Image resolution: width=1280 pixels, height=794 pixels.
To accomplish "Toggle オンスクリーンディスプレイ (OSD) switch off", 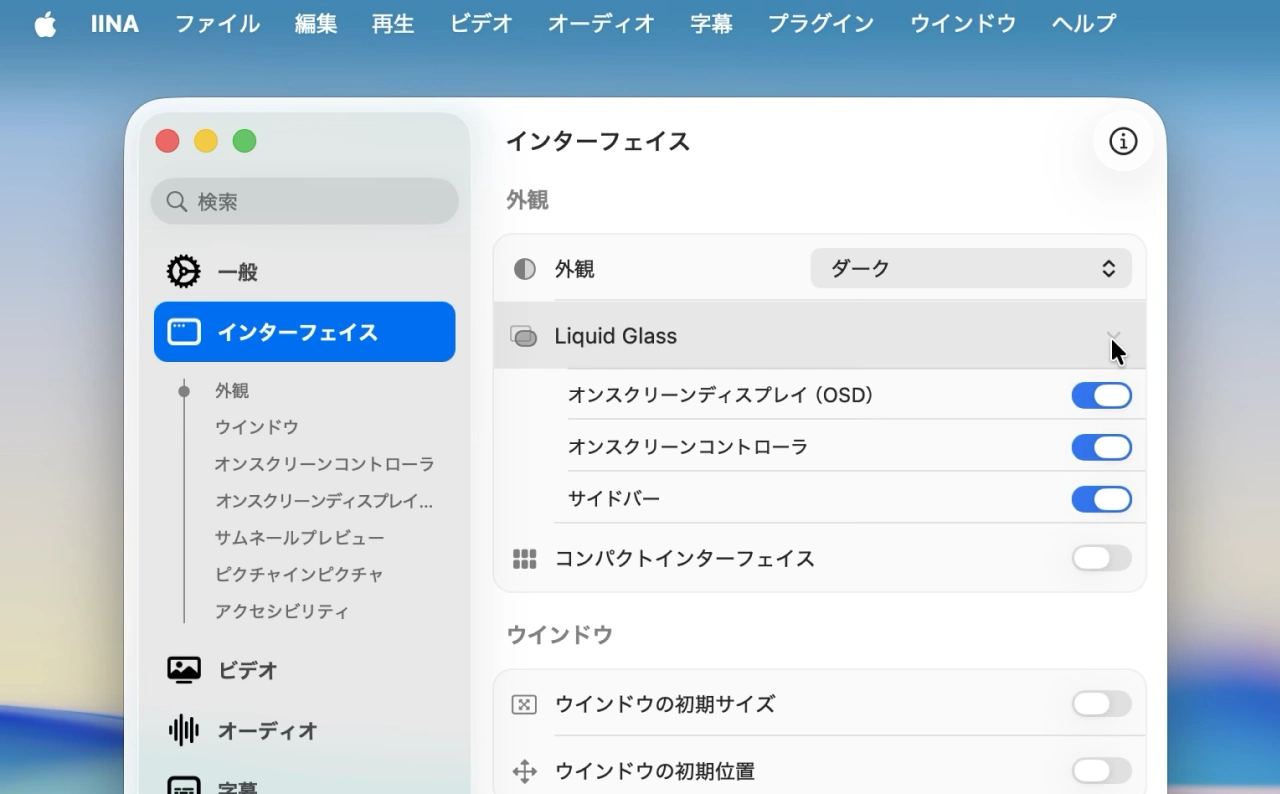I will click(1102, 396).
